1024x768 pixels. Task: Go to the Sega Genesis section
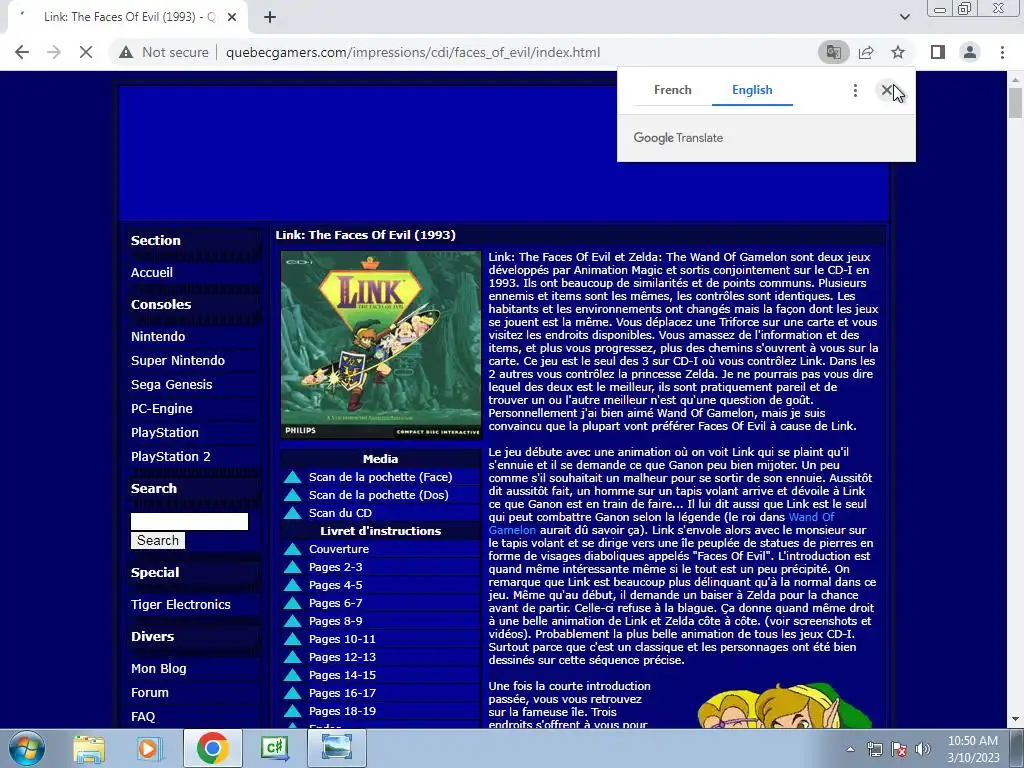171,385
